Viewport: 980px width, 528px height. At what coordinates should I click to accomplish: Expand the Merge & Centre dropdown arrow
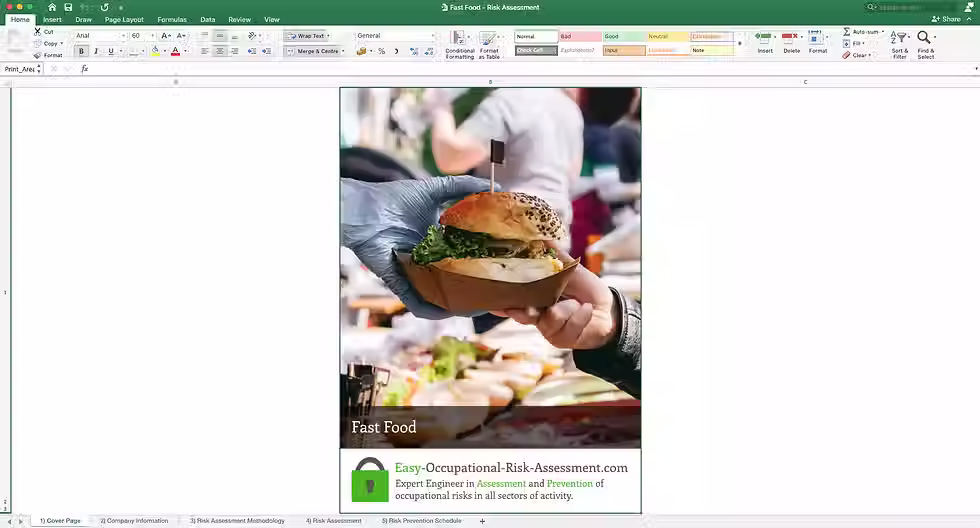coord(343,51)
